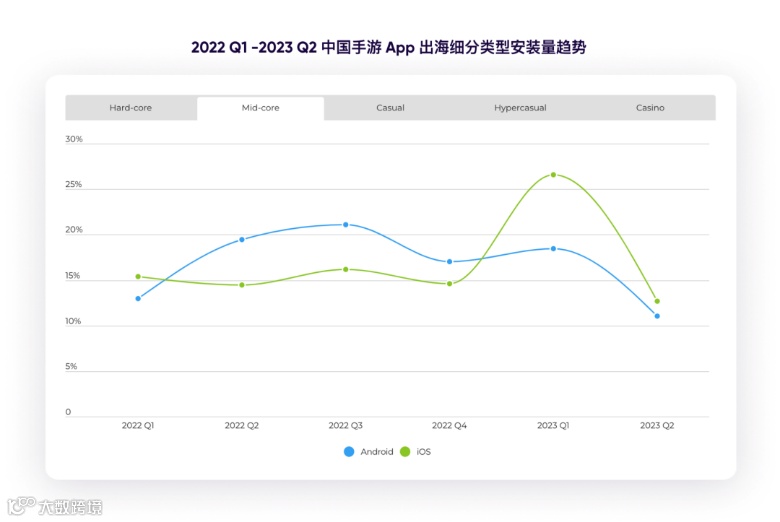Select the iOS data point at 2023 Q2
780x522 pixels.
[x=657, y=301]
